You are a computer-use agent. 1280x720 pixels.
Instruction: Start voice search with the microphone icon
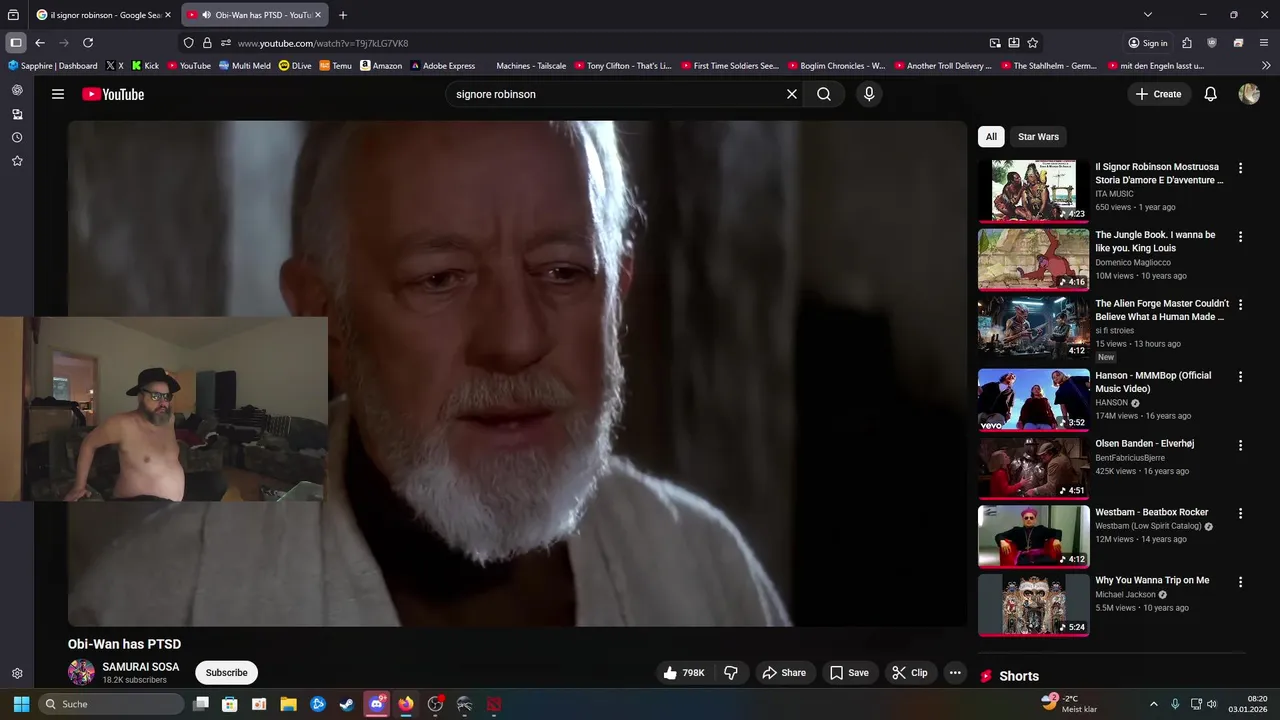[869, 94]
